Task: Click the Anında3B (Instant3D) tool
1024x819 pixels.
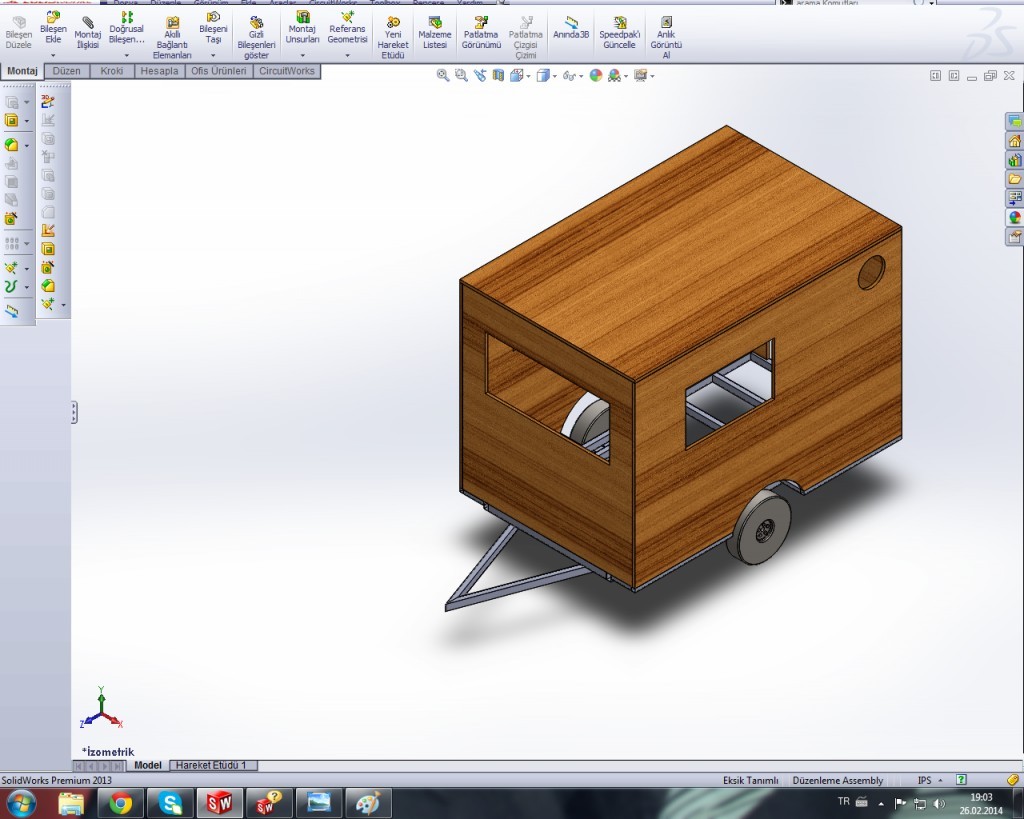Action: click(x=571, y=30)
